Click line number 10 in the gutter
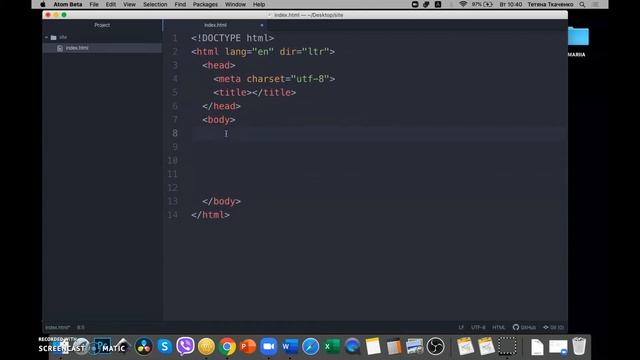 point(173,161)
